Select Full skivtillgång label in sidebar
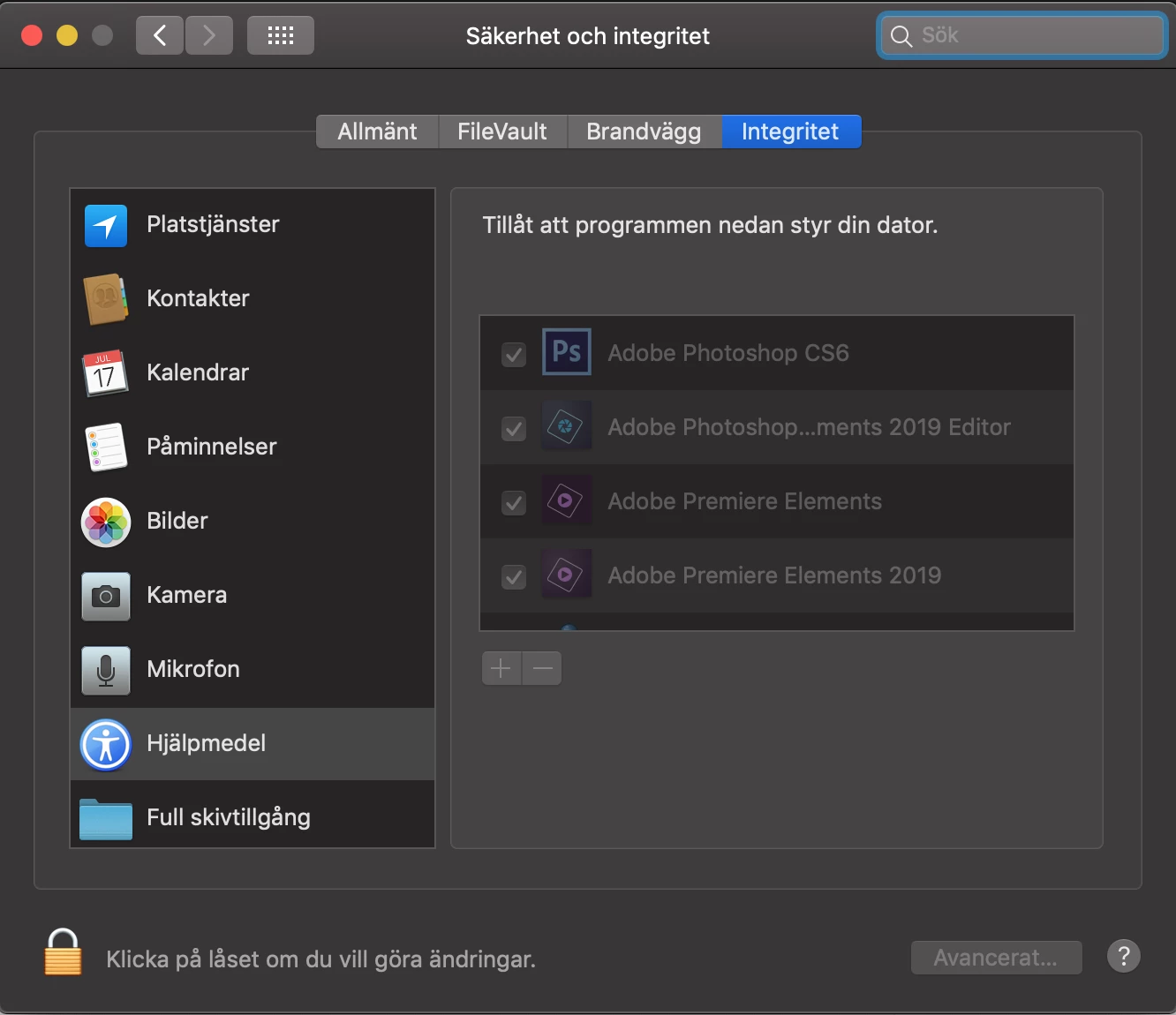The height and width of the screenshot is (1015, 1176). pos(229,817)
